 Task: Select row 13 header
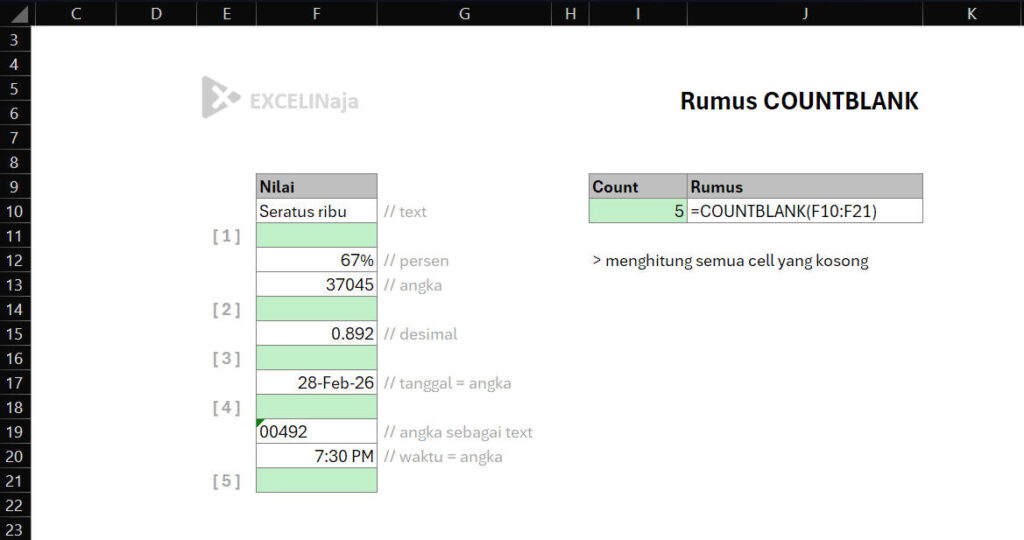tap(15, 285)
